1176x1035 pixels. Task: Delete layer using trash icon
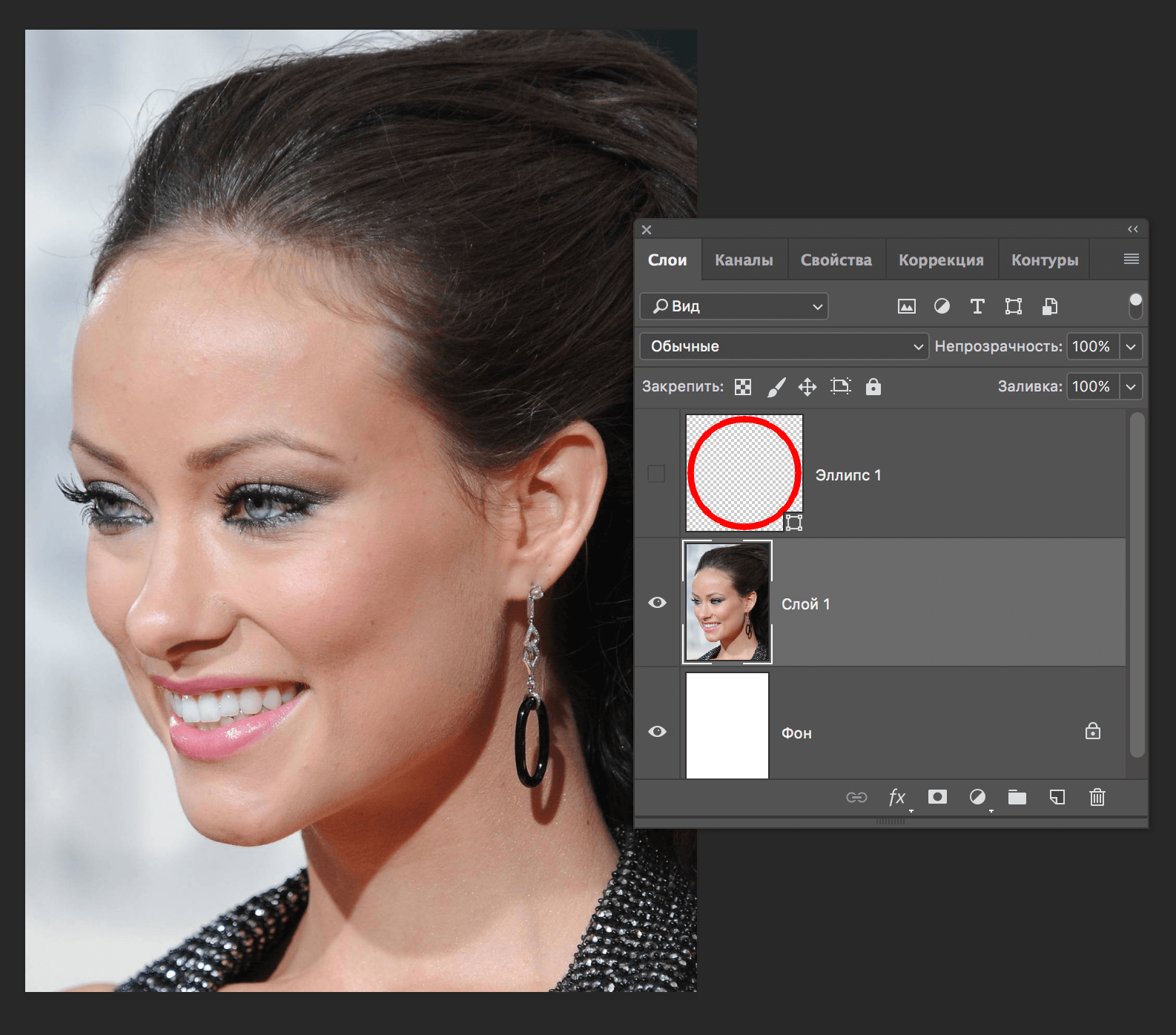pyautogui.click(x=1097, y=797)
